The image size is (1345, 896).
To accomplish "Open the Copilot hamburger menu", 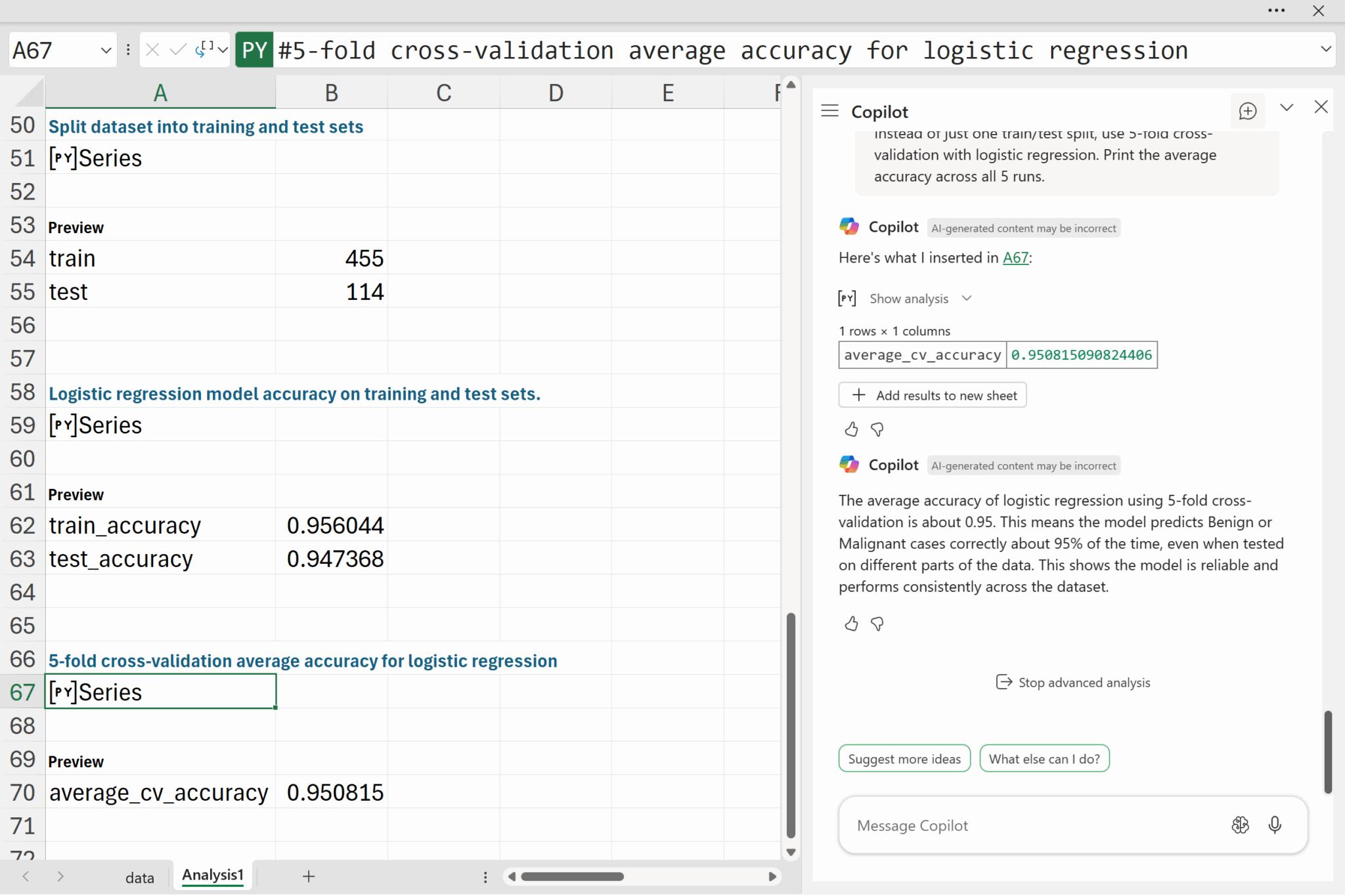I will 829,111.
